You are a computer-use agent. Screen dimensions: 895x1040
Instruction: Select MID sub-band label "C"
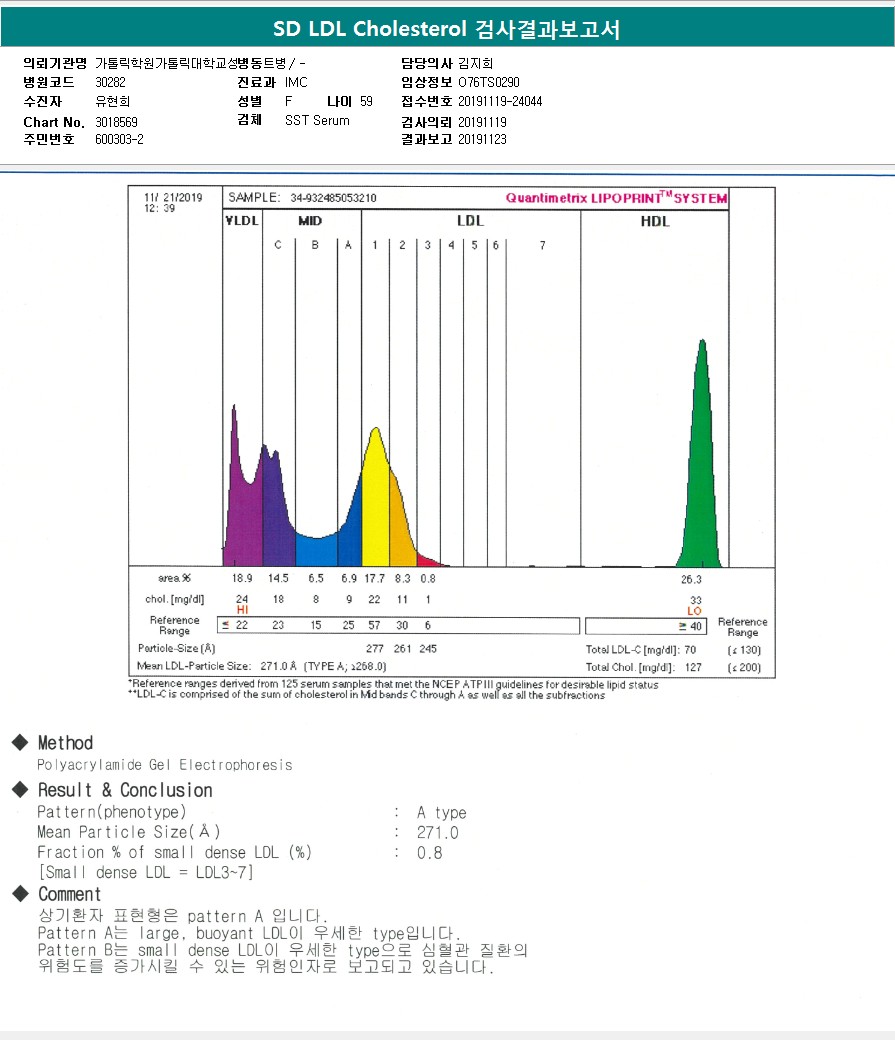pyautogui.click(x=278, y=245)
